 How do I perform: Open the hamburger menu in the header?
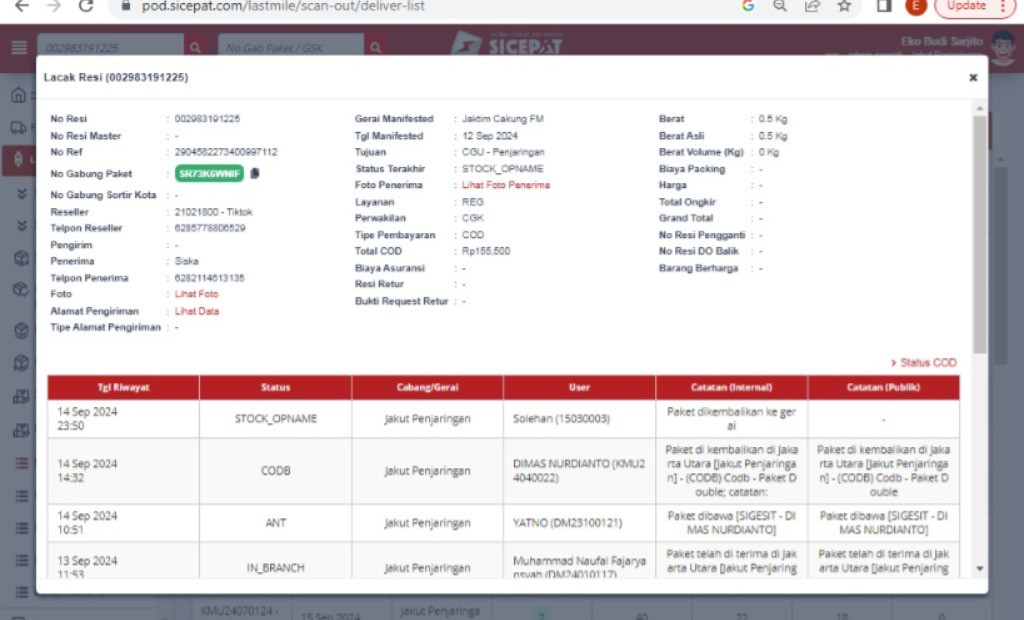click(x=19, y=47)
